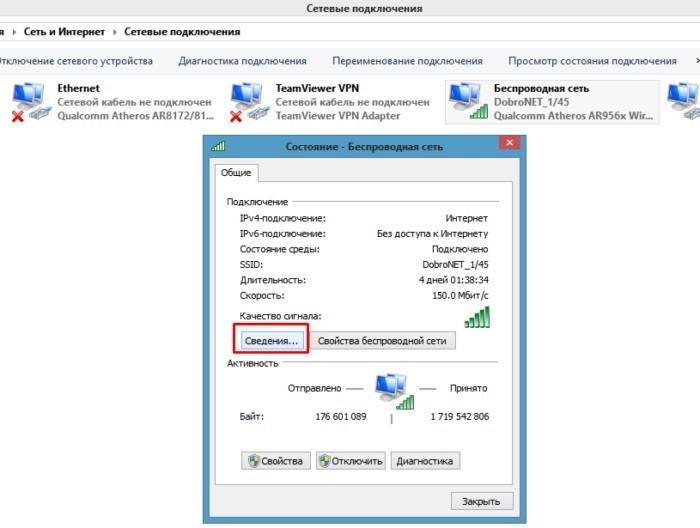Select the Беспроводная сеть adapter icon
The height and width of the screenshot is (528, 700).
pyautogui.click(x=468, y=101)
